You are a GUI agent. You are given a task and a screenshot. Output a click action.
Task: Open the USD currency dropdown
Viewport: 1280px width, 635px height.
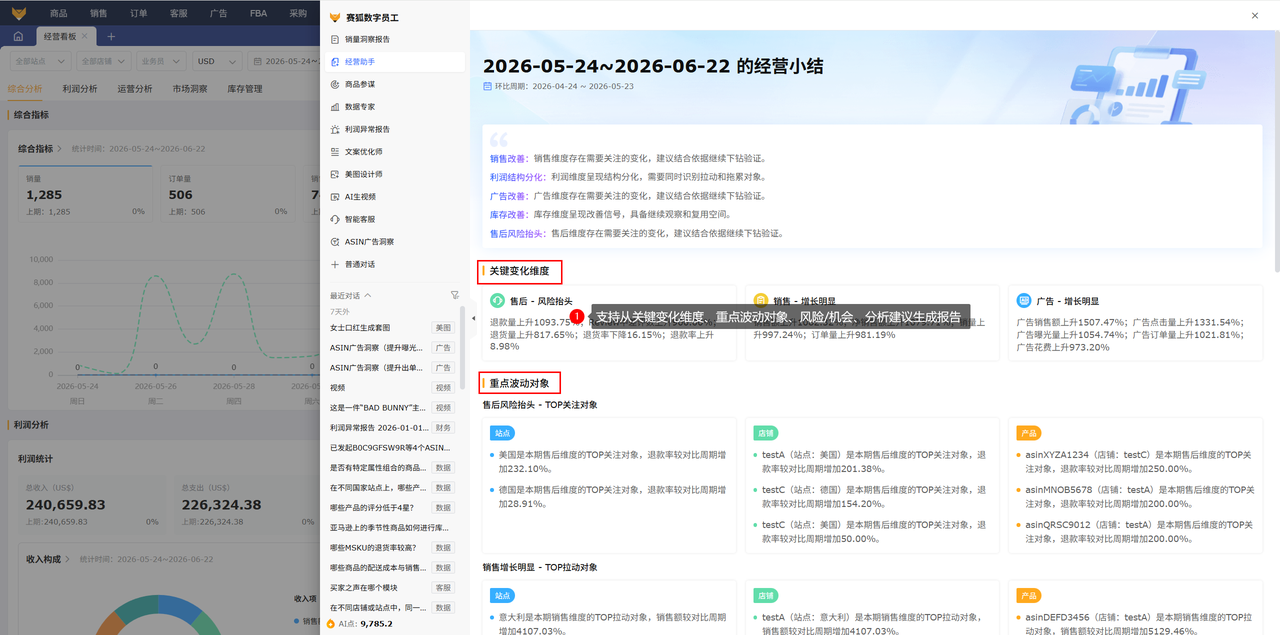pos(218,61)
